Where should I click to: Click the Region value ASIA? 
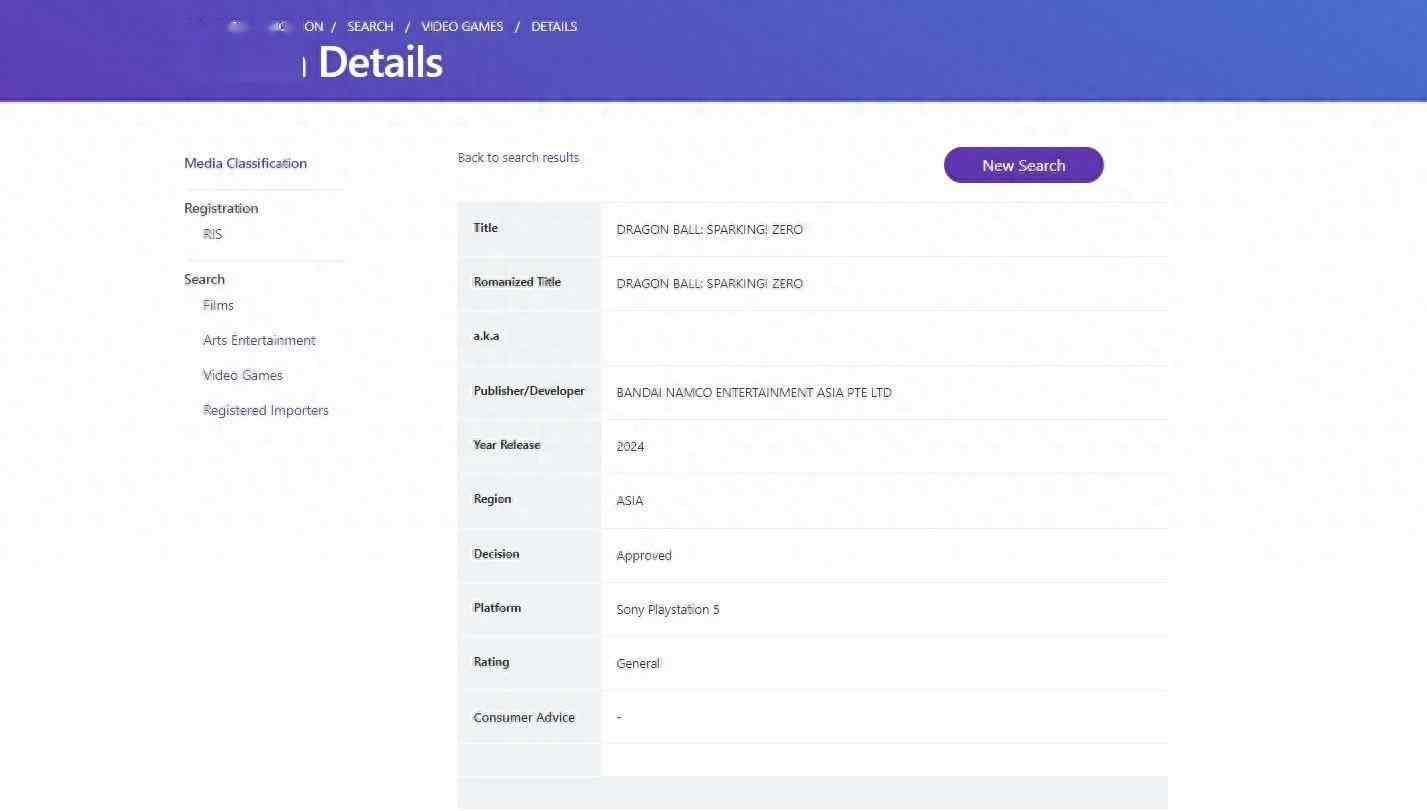(629, 500)
